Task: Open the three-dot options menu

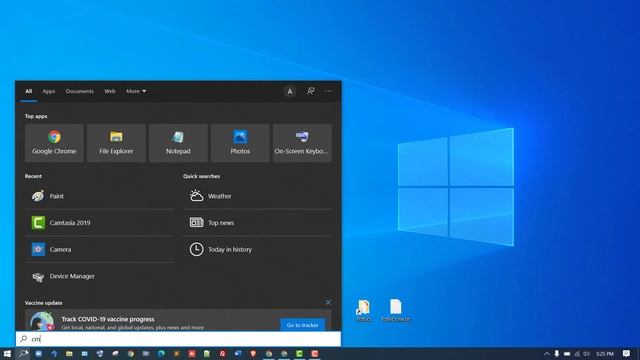Action: pos(328,91)
